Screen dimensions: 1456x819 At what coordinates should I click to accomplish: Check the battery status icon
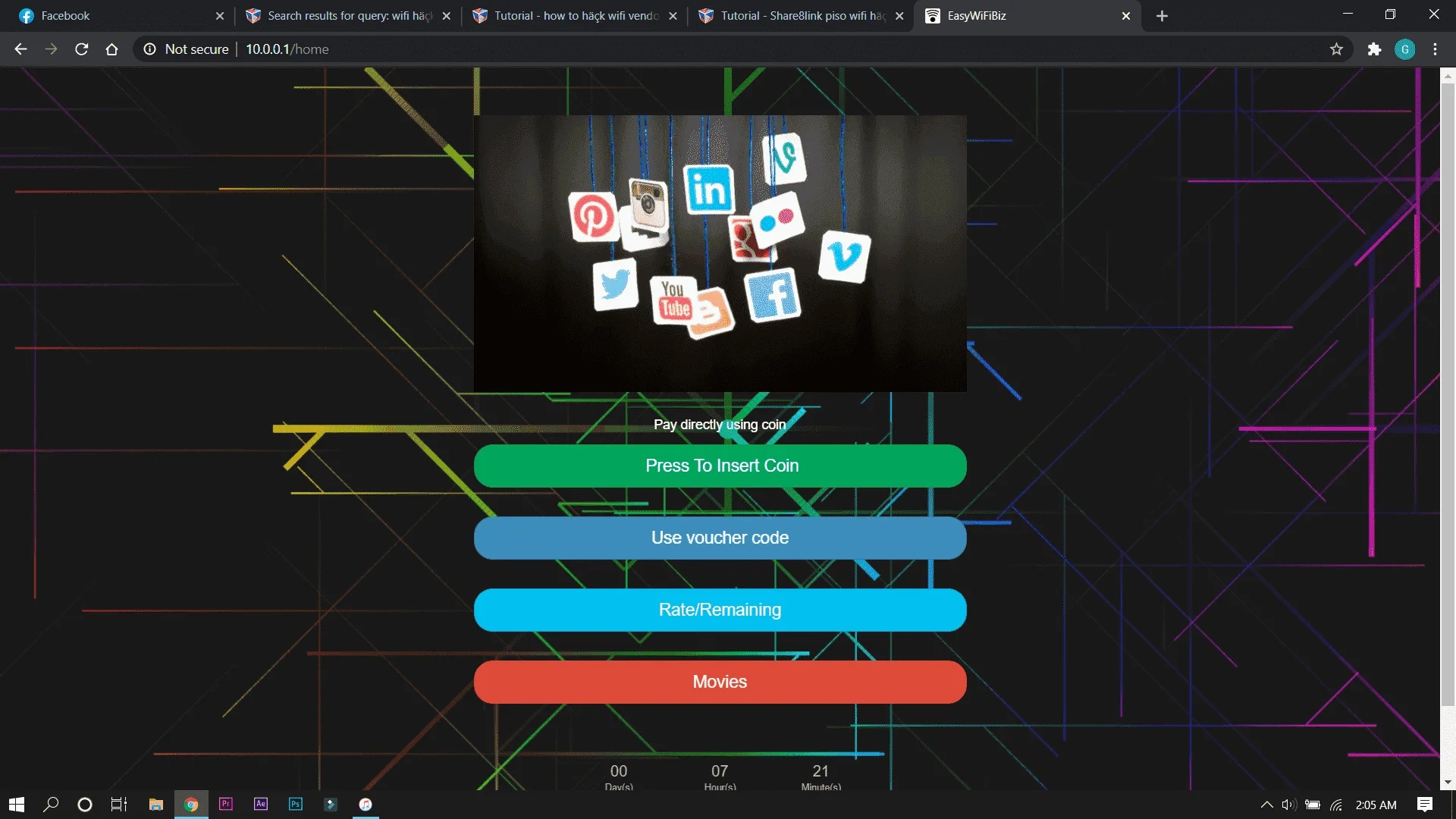pyautogui.click(x=1313, y=805)
